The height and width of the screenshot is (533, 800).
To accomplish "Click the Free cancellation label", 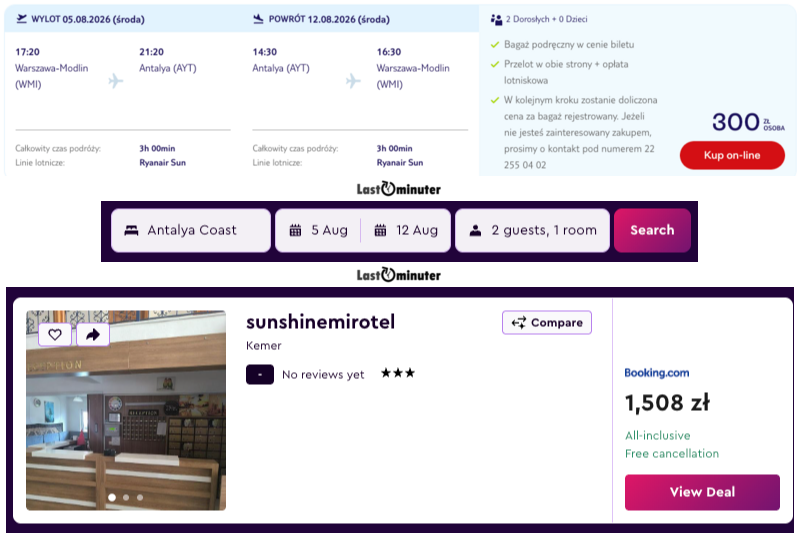I will pyautogui.click(x=672, y=453).
